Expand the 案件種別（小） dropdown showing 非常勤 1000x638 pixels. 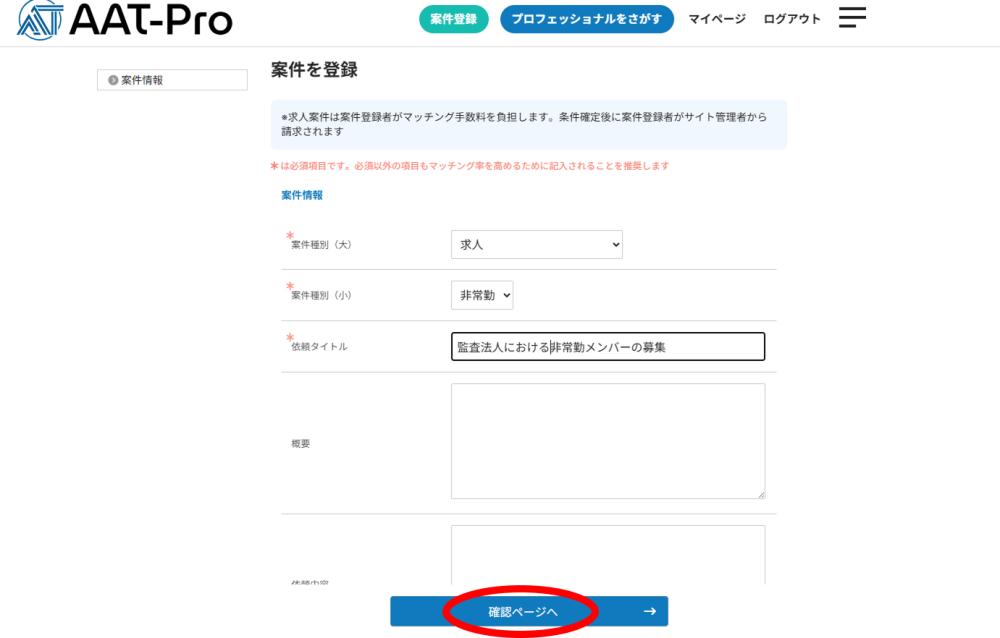tap(481, 295)
